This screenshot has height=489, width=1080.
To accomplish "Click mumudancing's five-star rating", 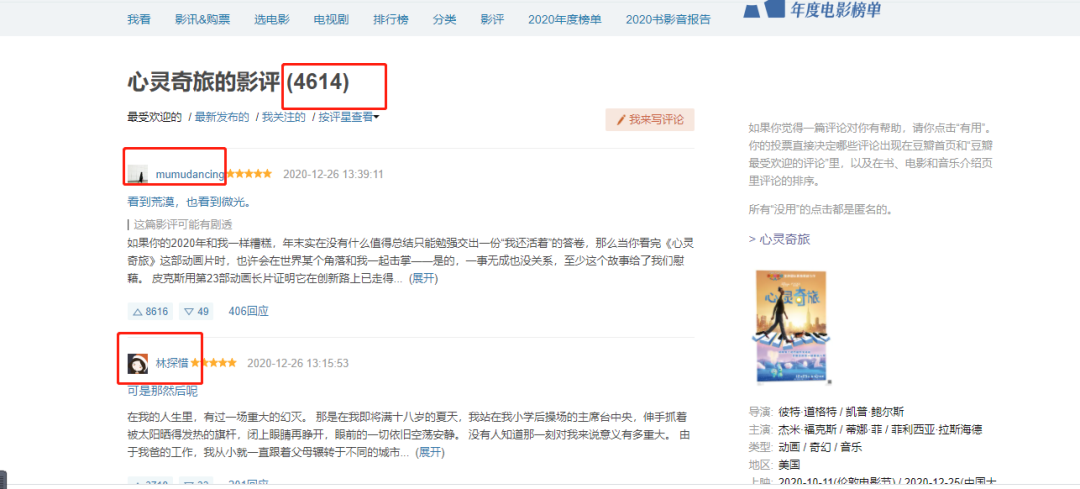I will (x=249, y=174).
